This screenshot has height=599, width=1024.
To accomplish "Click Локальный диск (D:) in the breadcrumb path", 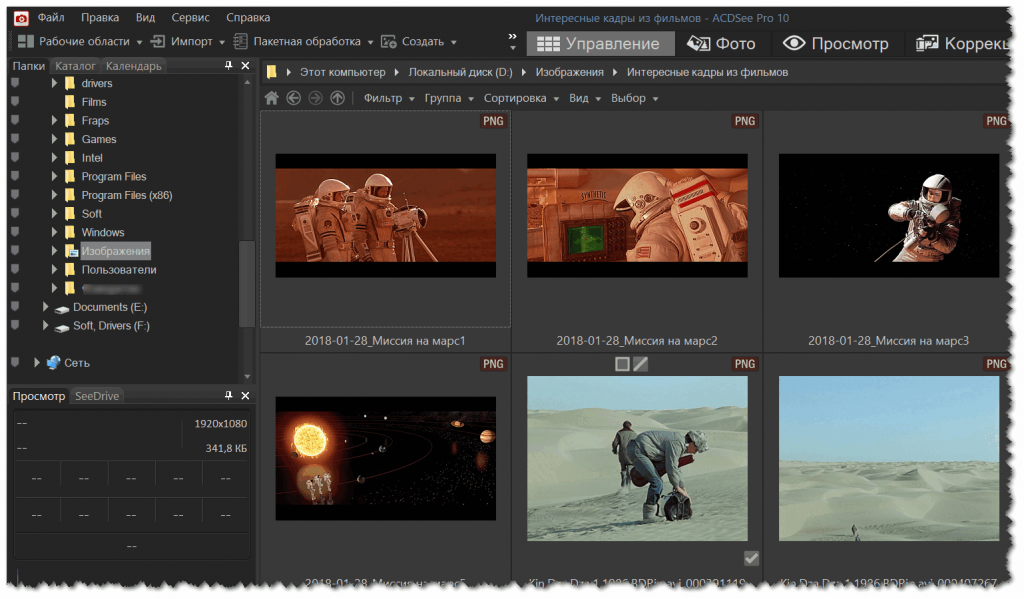I will [460, 72].
